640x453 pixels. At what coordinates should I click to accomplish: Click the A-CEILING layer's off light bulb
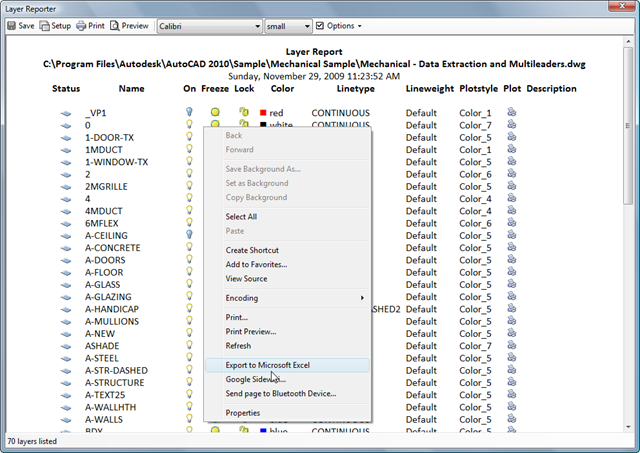(189, 233)
